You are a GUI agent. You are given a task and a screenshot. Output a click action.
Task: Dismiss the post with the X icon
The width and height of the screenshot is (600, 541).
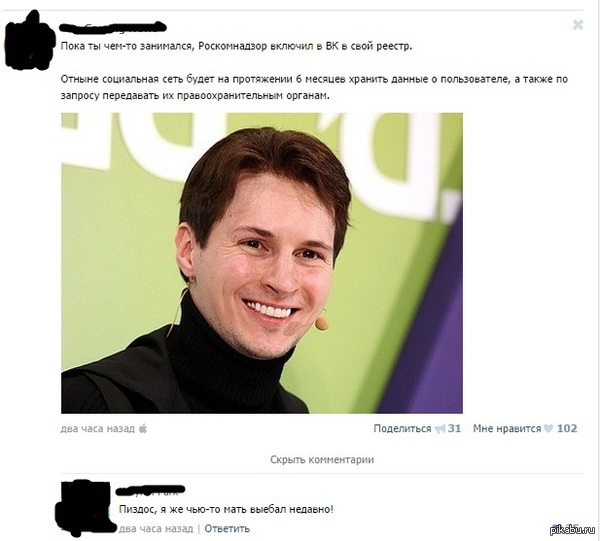click(578, 25)
